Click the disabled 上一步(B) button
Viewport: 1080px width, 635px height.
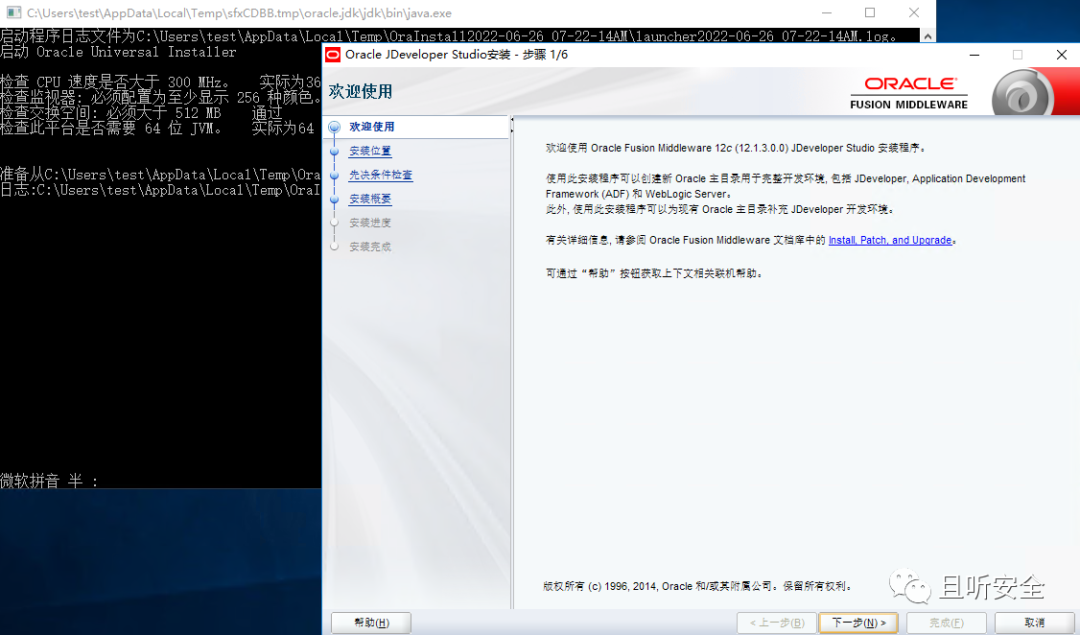pos(777,623)
